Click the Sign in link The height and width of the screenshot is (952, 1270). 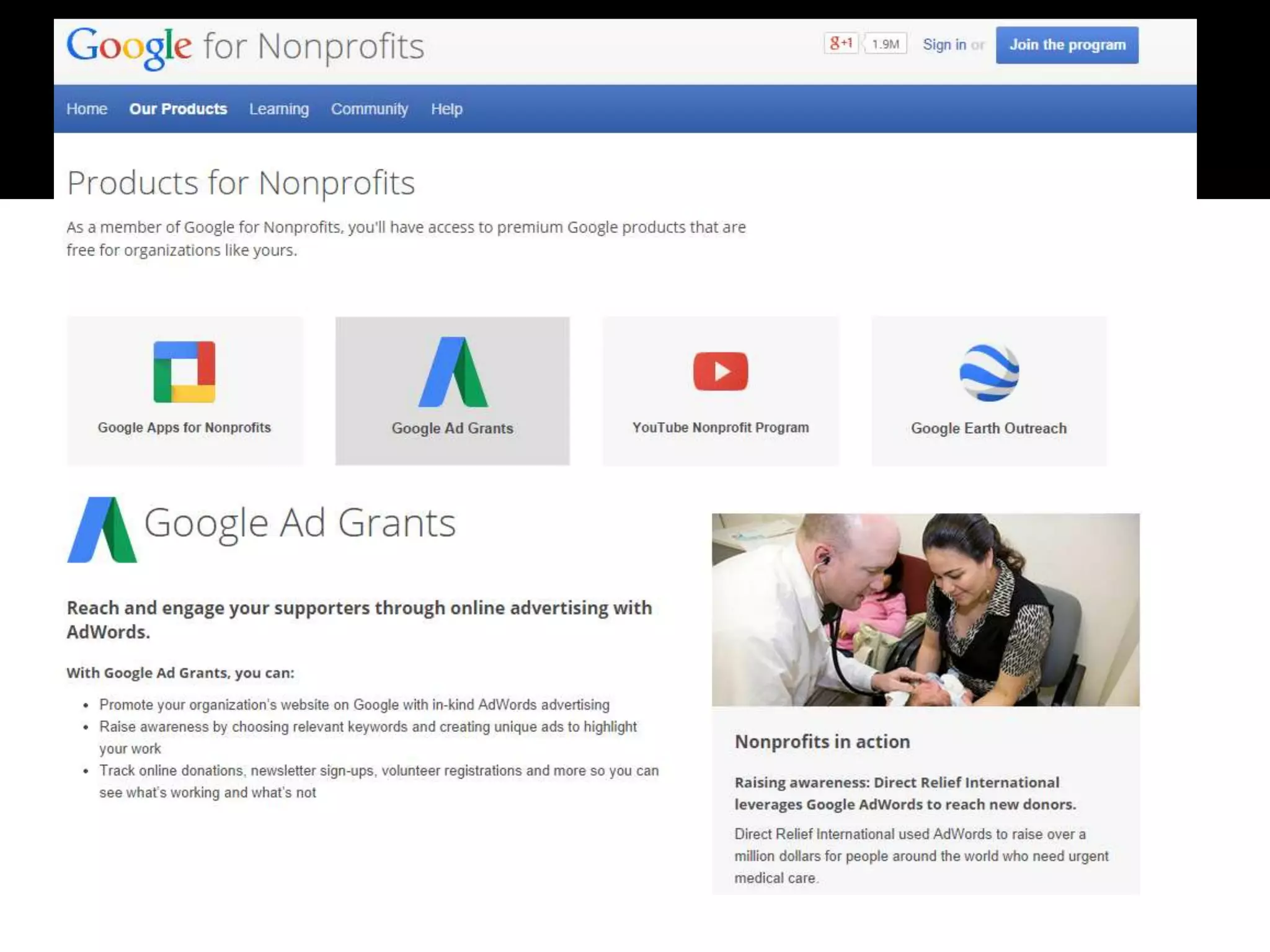[x=944, y=45]
